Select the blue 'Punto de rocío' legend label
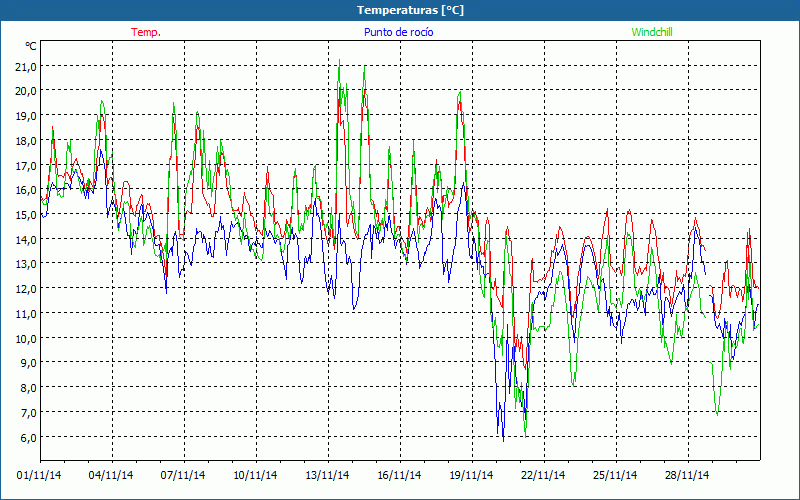 tap(398, 32)
